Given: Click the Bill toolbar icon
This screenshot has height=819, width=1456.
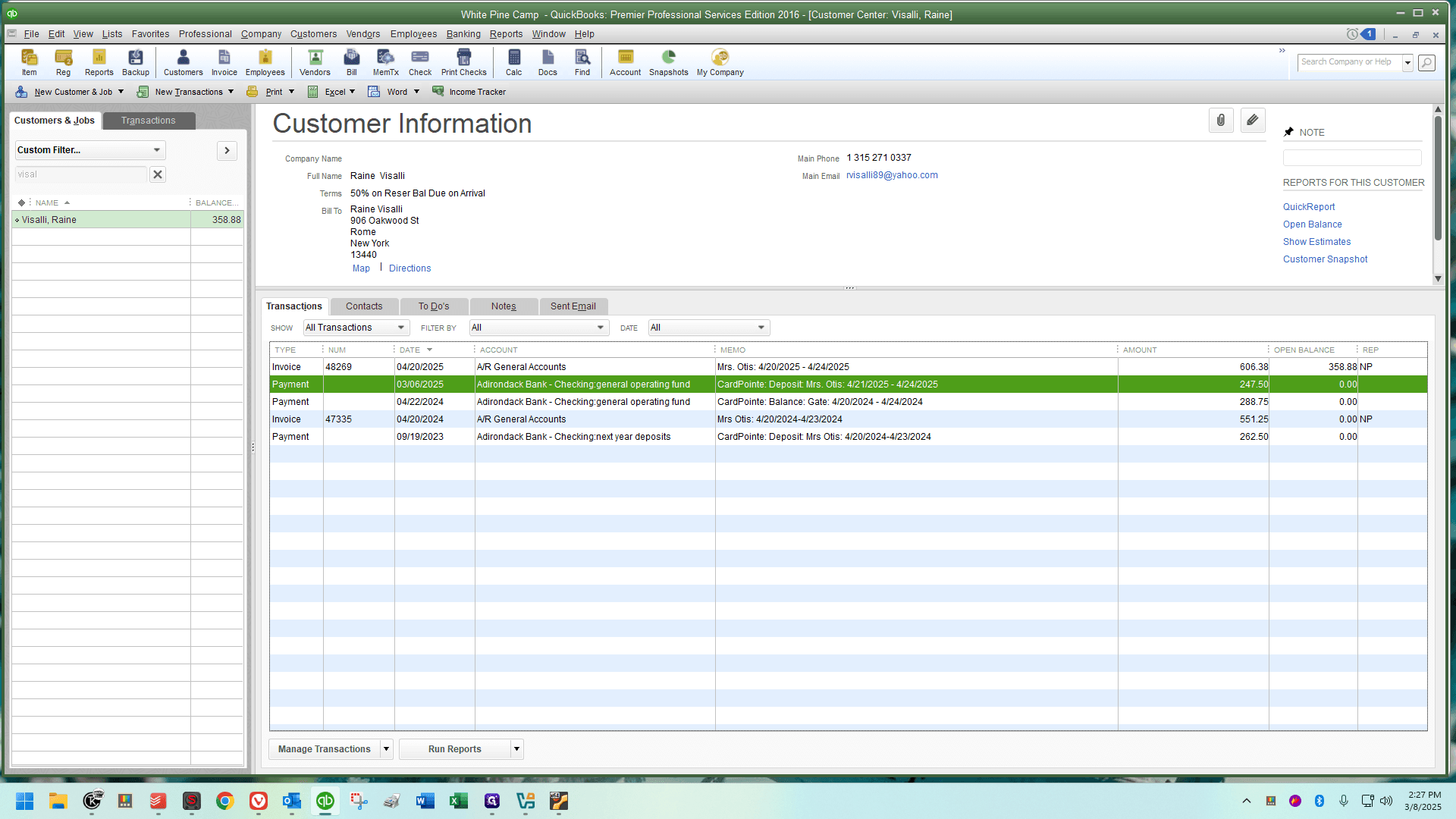Looking at the screenshot, I should coord(352,62).
